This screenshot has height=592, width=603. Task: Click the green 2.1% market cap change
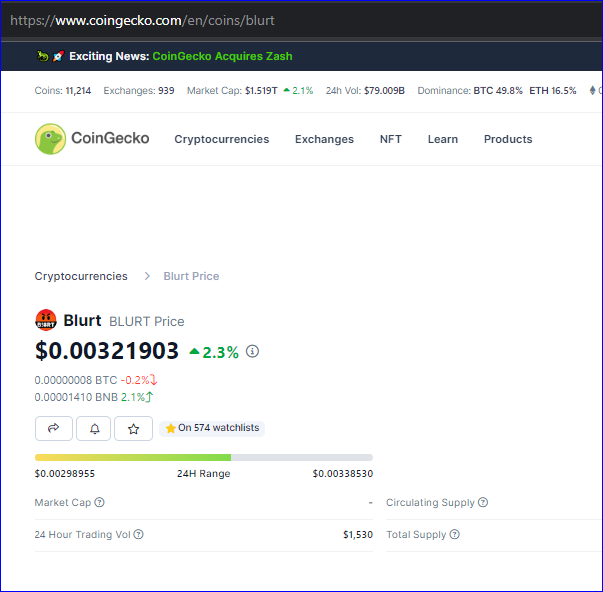(x=302, y=91)
